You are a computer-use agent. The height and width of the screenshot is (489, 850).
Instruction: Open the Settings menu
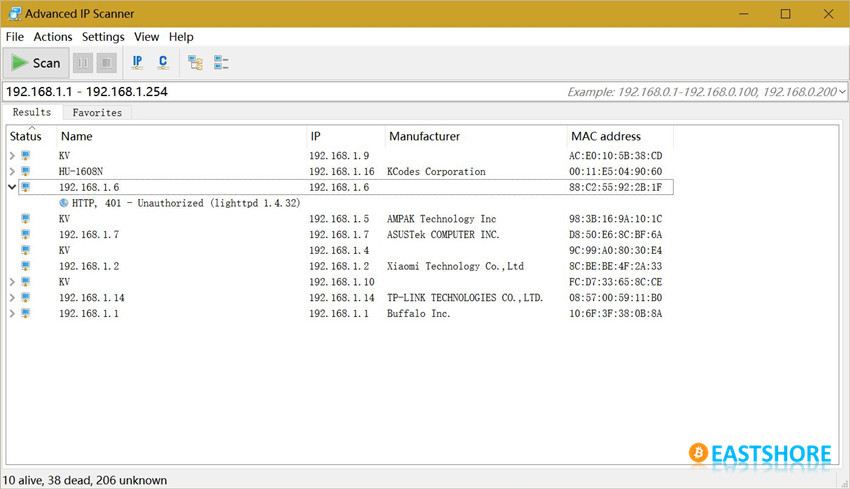point(103,37)
